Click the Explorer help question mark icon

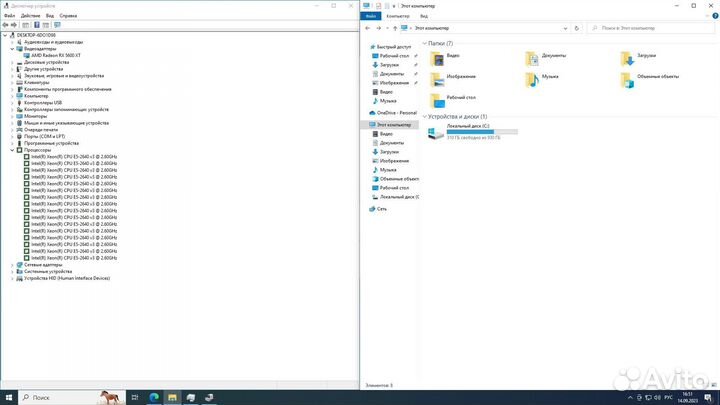pyautogui.click(x=715, y=16)
